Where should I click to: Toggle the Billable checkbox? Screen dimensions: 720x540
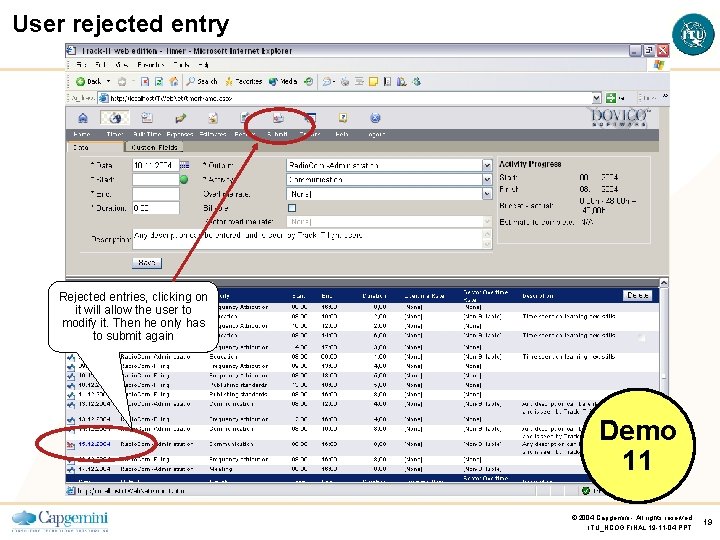point(292,208)
